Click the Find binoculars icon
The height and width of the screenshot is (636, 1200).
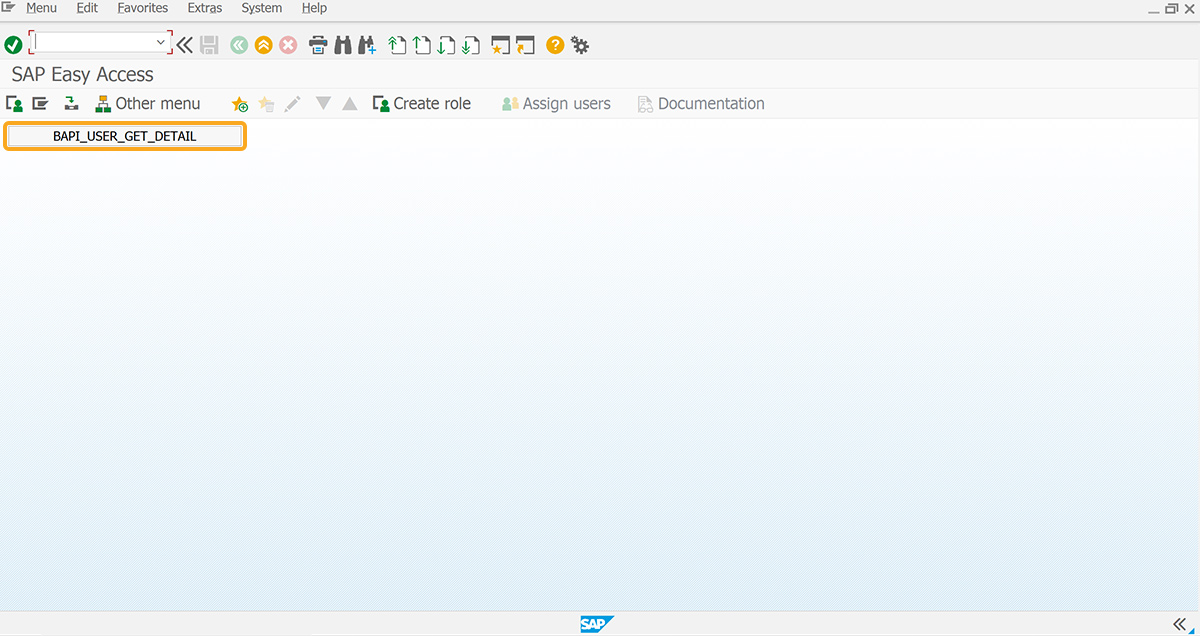pos(343,45)
